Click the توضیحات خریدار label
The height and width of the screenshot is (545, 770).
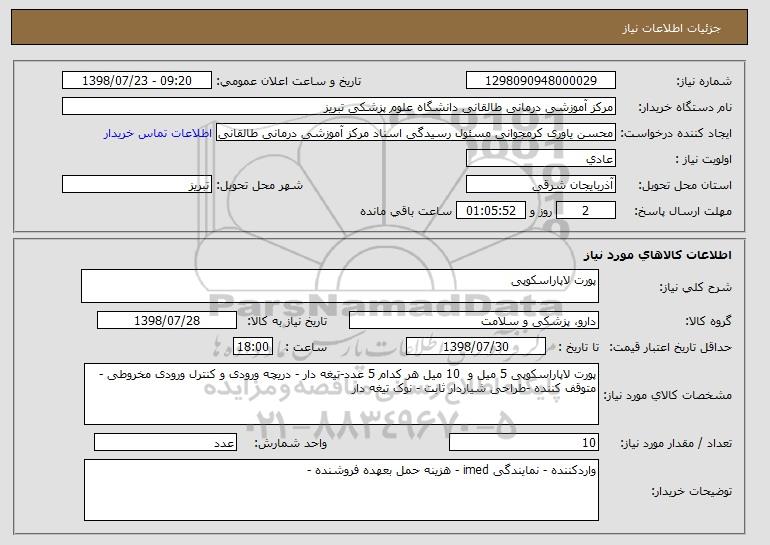[691, 491]
